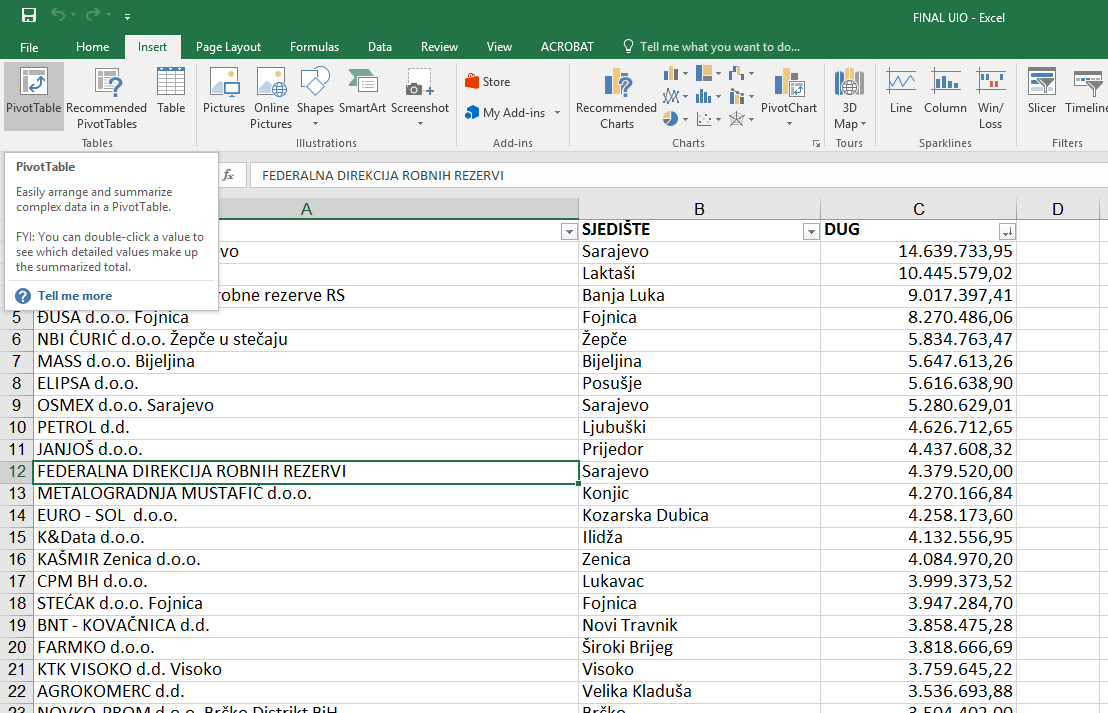Open the SJEDIŠTE column filter dropdown
Screen dimensions: 1108x713
(811, 231)
